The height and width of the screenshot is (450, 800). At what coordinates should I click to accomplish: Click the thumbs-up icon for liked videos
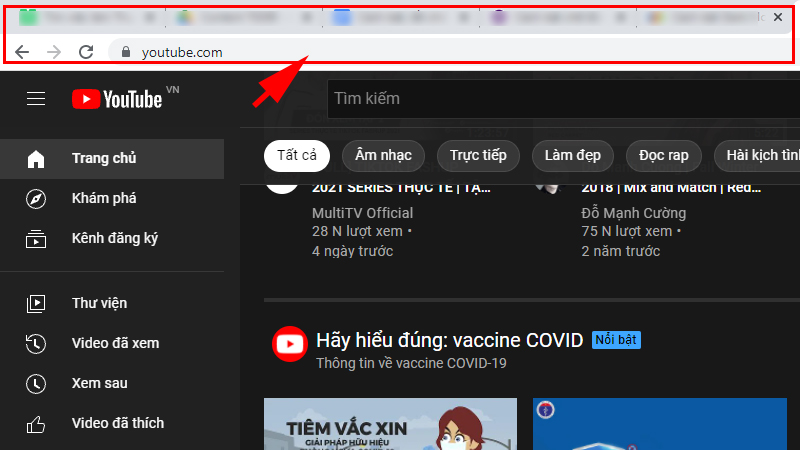tap(36, 424)
